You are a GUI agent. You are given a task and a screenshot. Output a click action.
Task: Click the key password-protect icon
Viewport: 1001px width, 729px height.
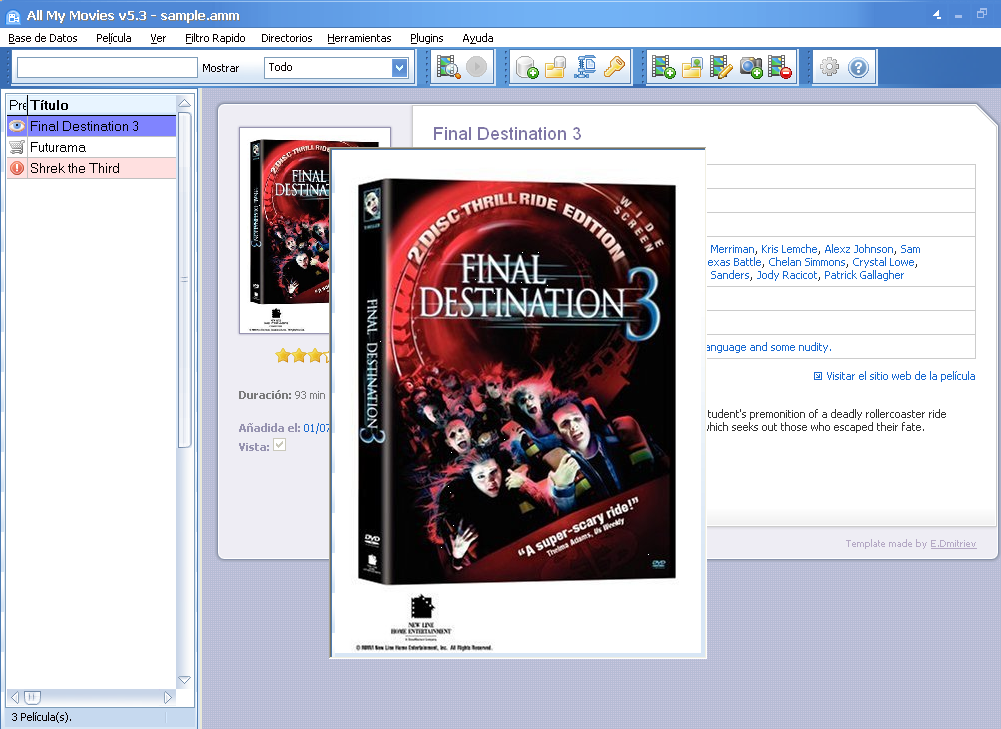(x=614, y=67)
